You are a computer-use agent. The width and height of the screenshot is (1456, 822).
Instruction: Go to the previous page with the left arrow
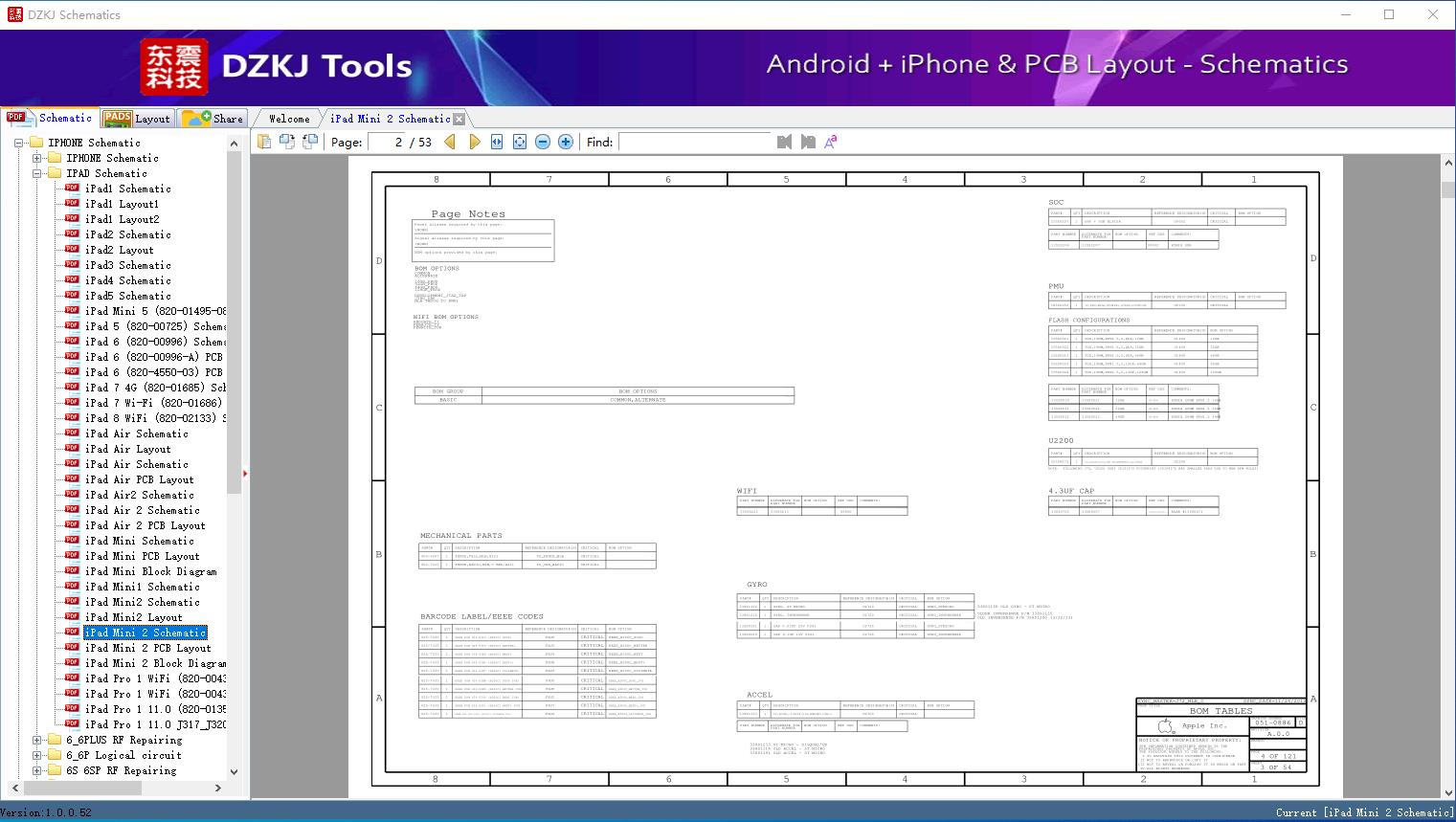pos(450,142)
